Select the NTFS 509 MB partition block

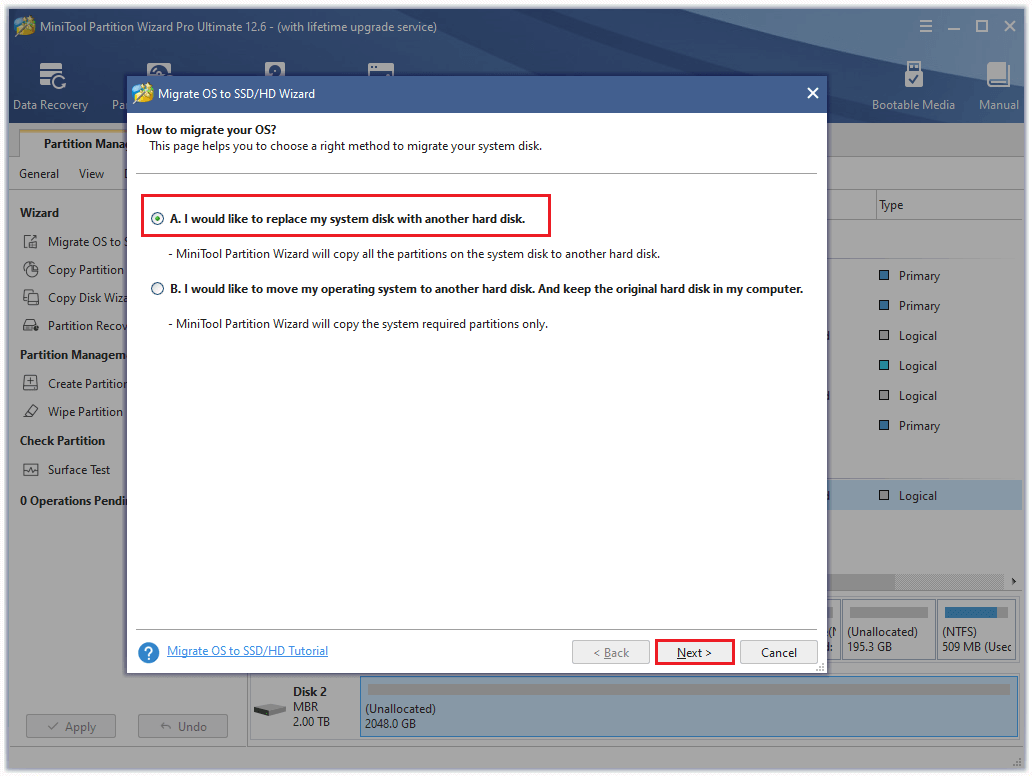pos(976,629)
